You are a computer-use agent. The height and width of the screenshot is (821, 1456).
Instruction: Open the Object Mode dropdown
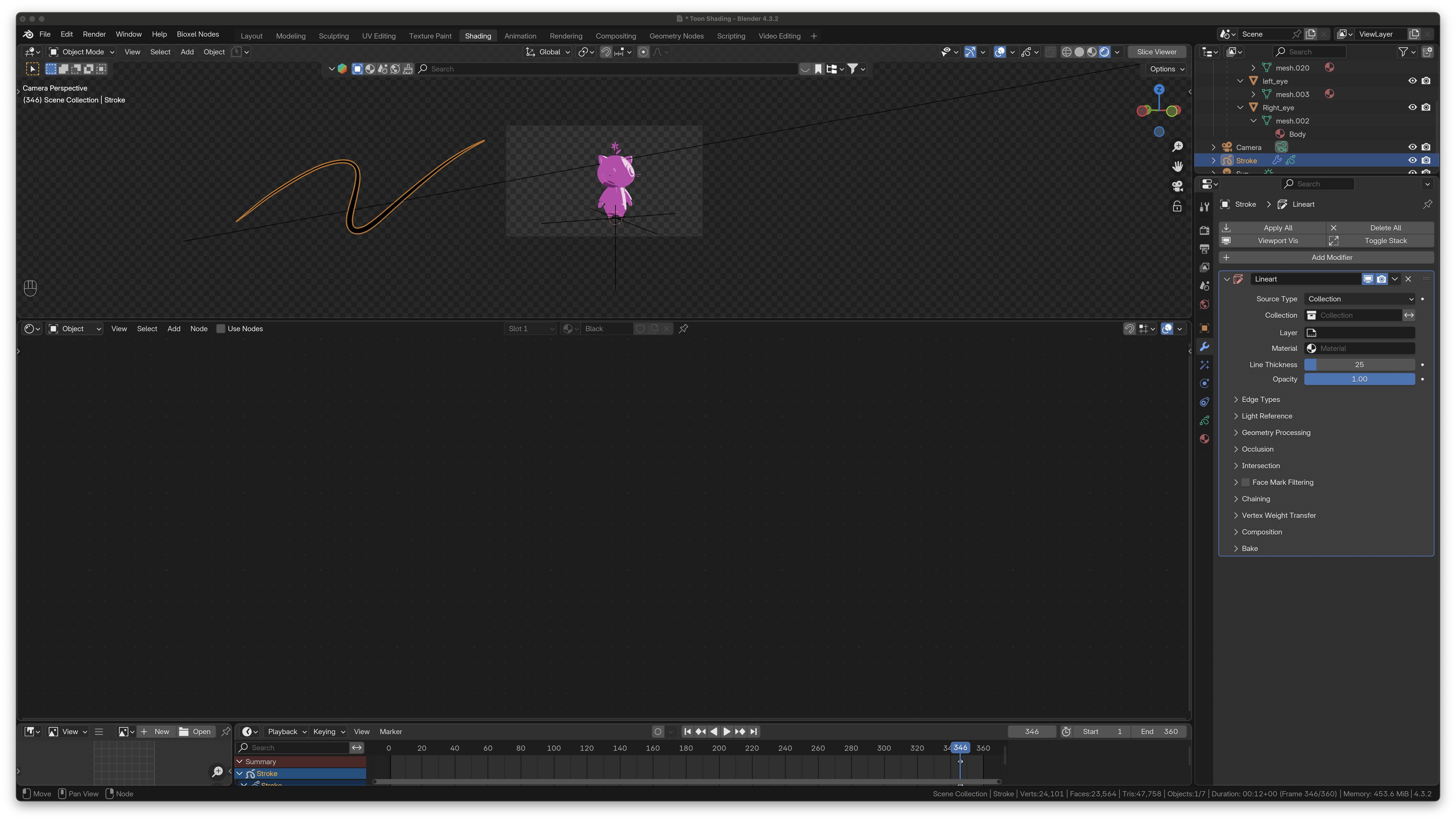click(81, 52)
